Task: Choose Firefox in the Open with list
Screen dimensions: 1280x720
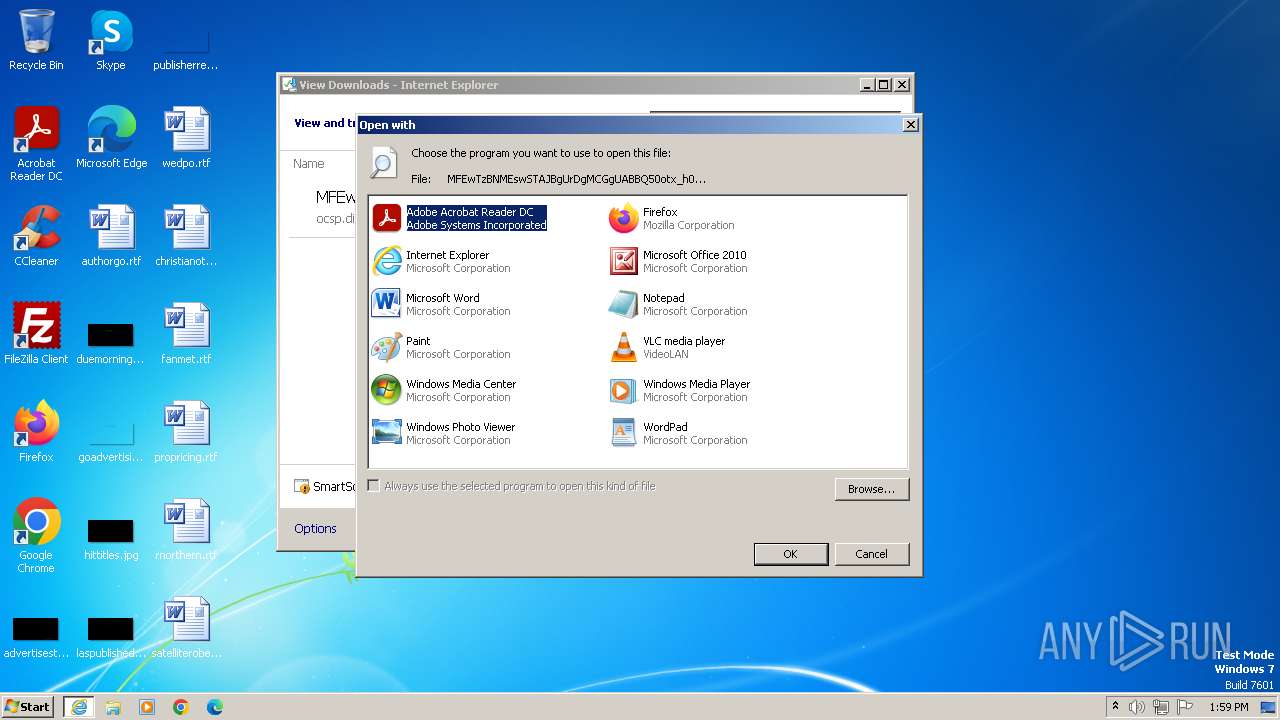Action: (x=673, y=218)
